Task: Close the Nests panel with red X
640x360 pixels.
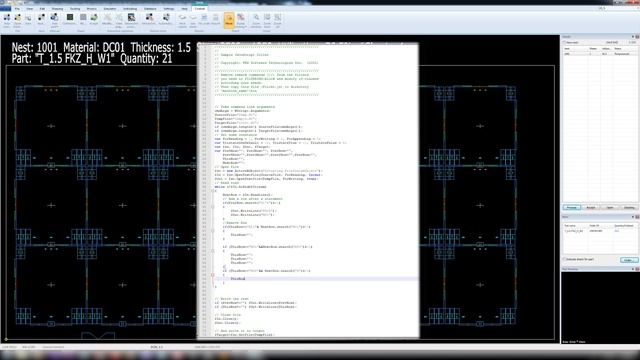Action: pyautogui.click(x=637, y=37)
